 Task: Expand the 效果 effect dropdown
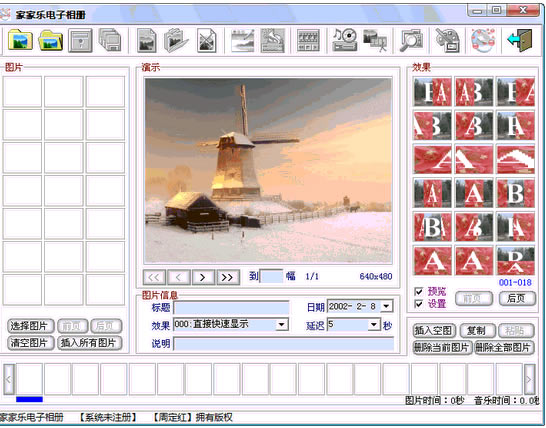click(282, 325)
